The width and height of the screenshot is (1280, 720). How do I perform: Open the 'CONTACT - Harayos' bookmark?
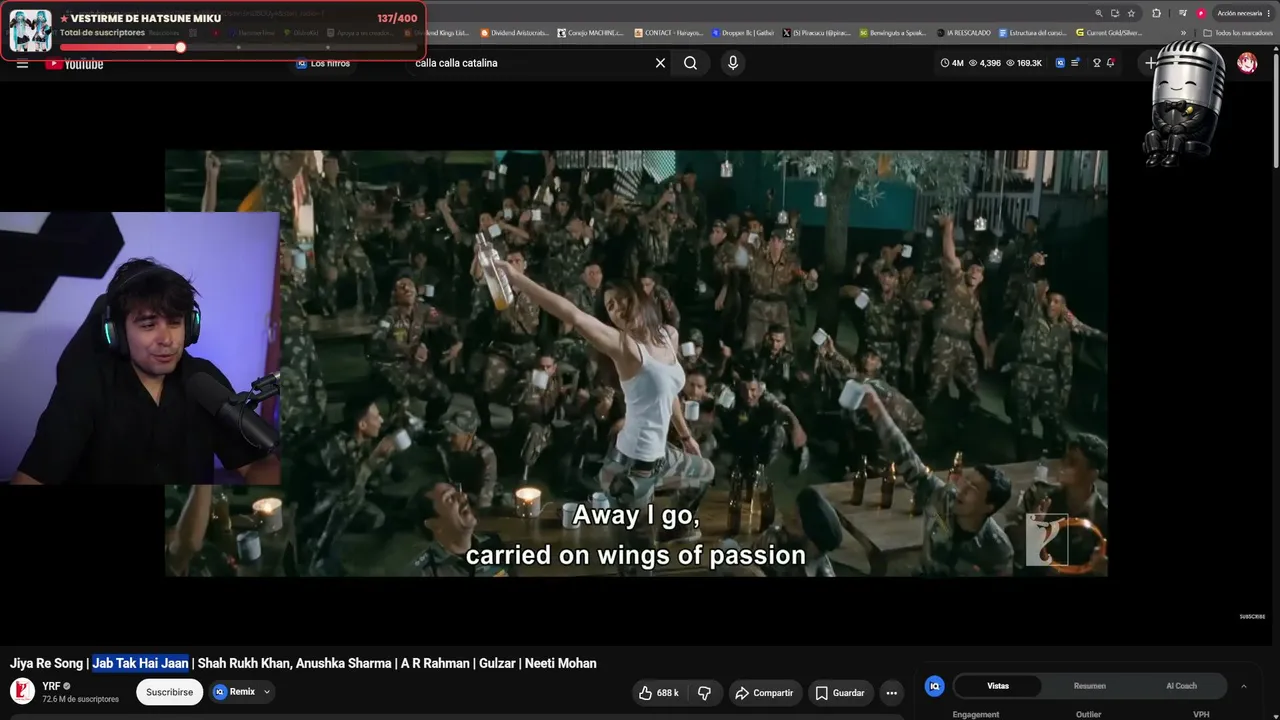pos(668,33)
